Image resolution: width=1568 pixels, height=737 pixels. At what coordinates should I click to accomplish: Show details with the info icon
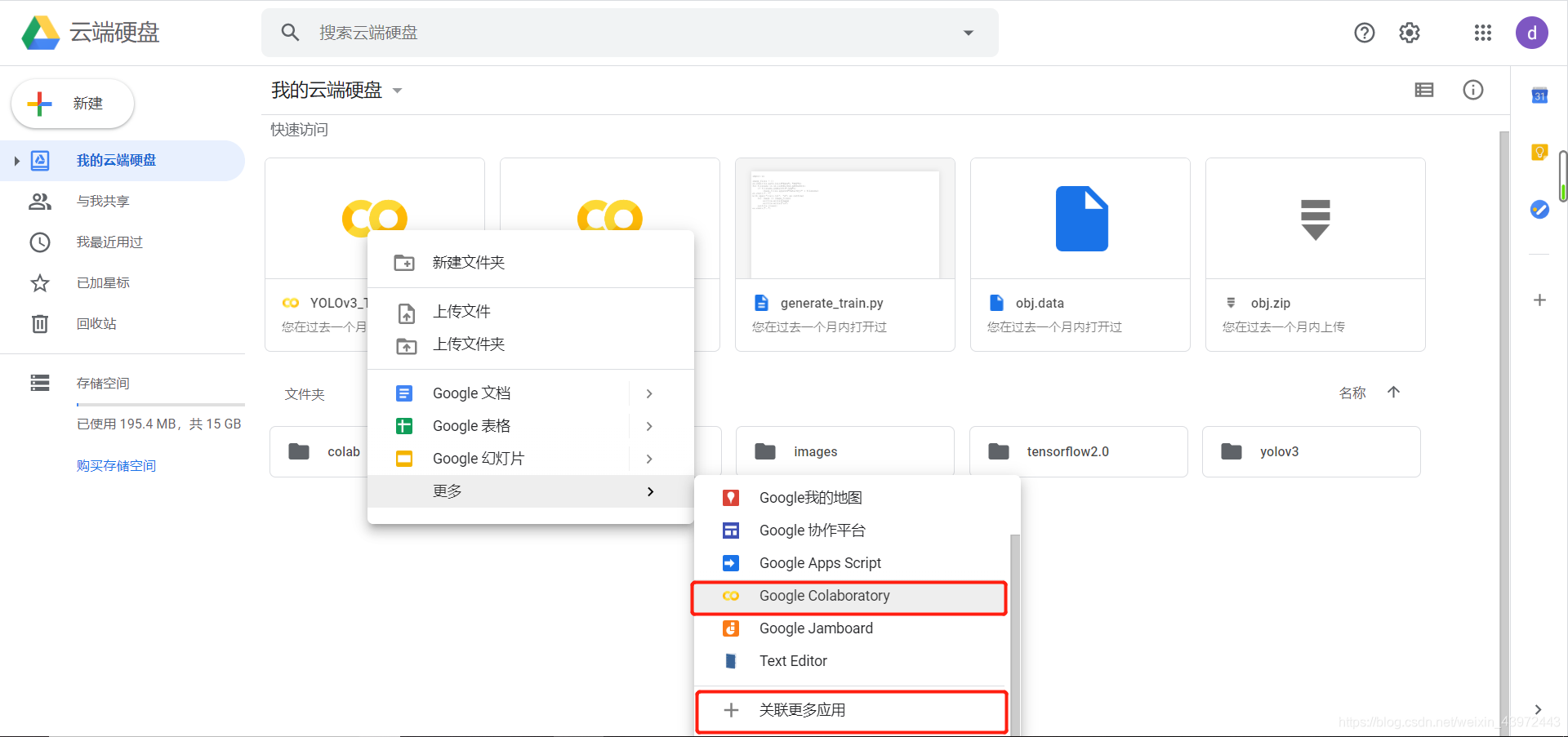[x=1473, y=90]
